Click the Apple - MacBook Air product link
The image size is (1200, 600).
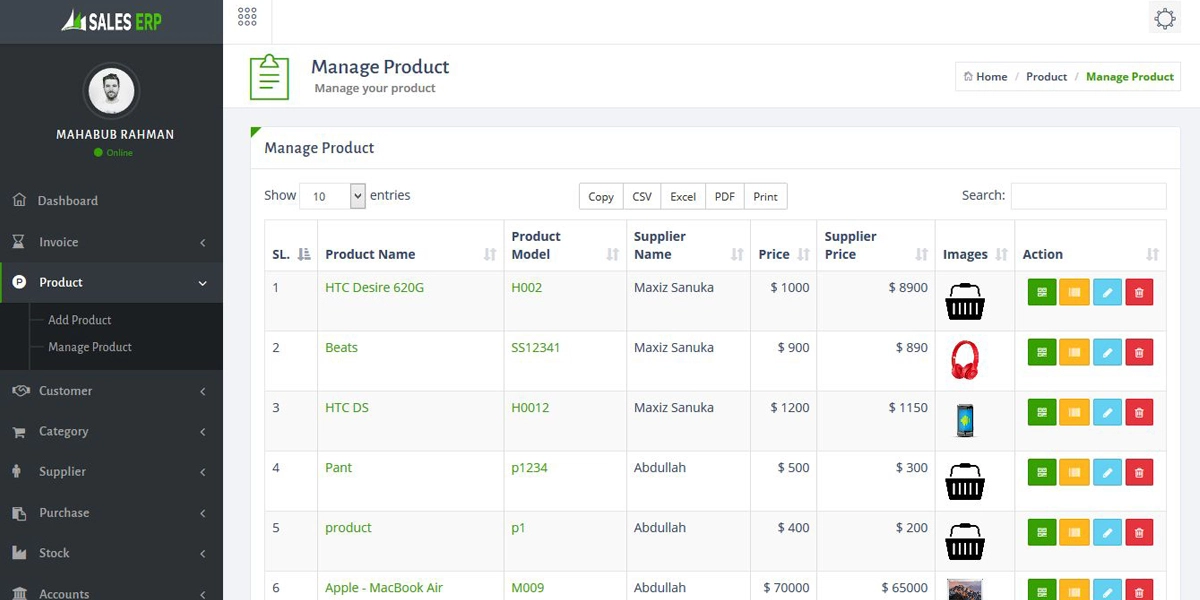(384, 588)
